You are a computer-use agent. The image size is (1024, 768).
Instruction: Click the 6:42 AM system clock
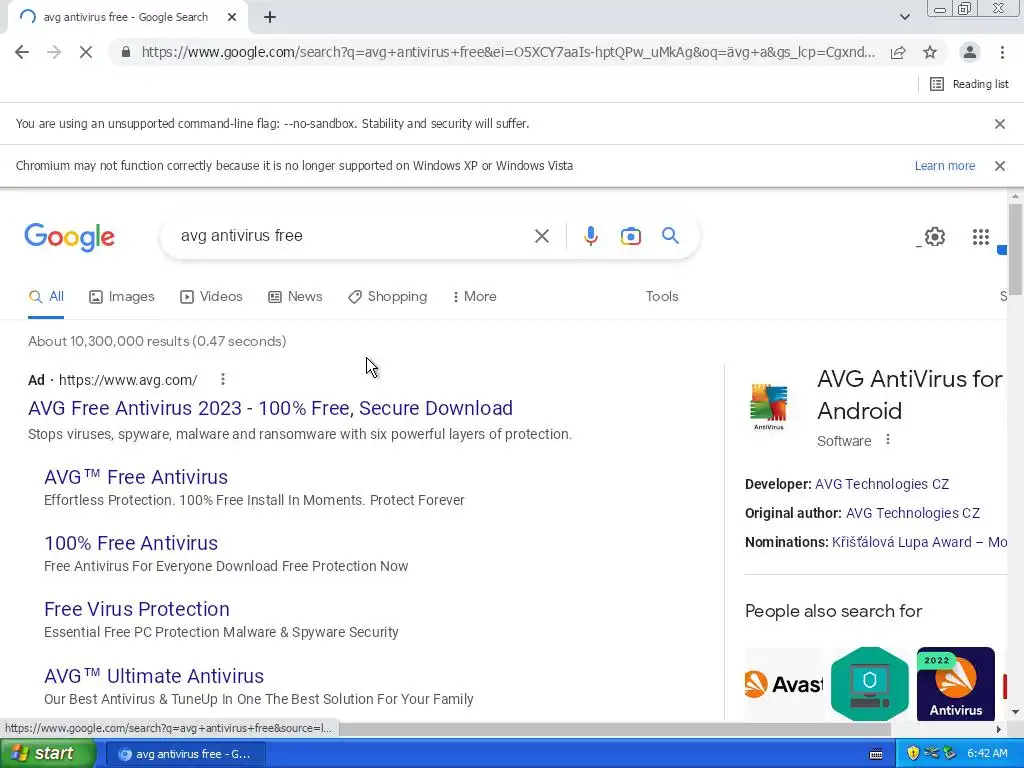[987, 754]
